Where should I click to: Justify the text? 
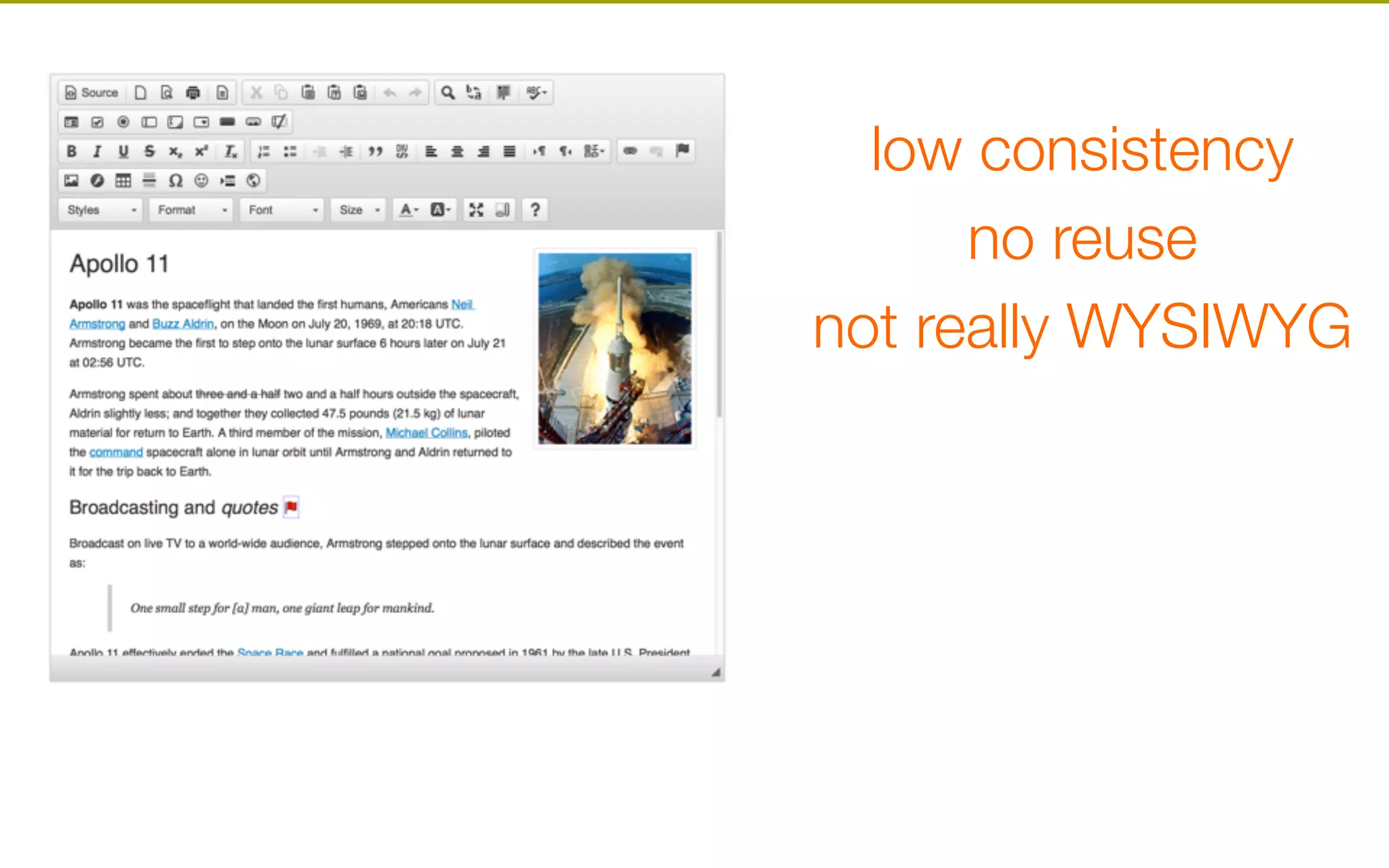pos(509,151)
